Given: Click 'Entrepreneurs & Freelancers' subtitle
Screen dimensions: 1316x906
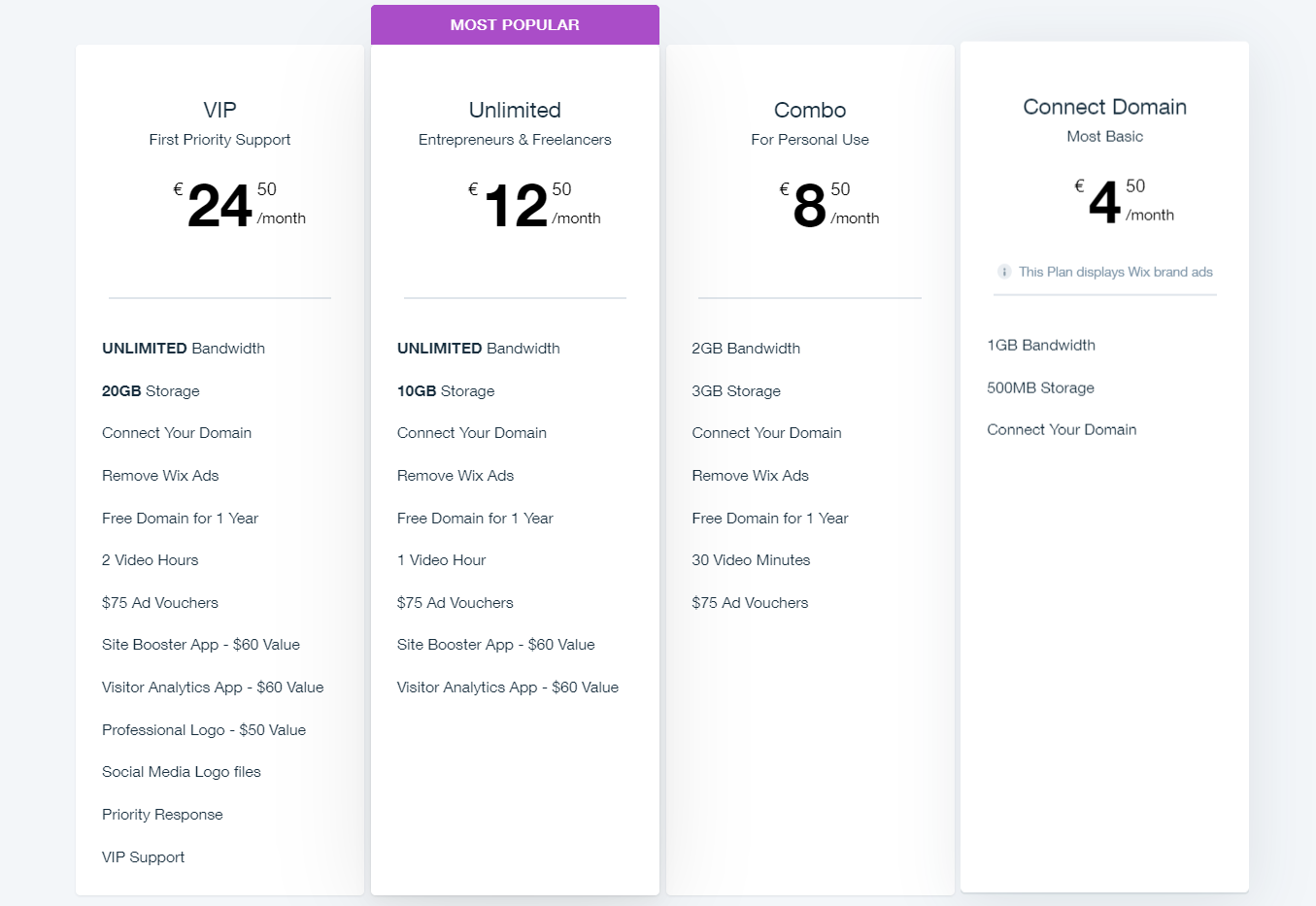Looking at the screenshot, I should tap(515, 139).
